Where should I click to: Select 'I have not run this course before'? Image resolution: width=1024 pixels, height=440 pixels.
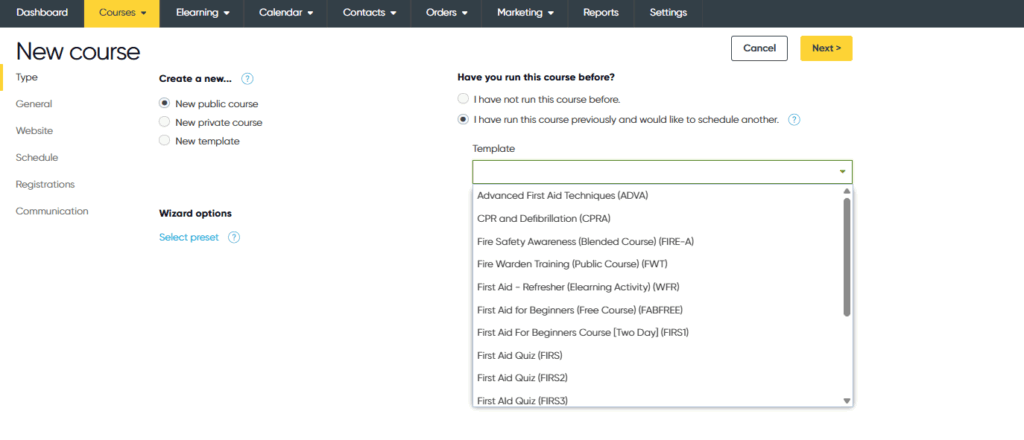[463, 99]
